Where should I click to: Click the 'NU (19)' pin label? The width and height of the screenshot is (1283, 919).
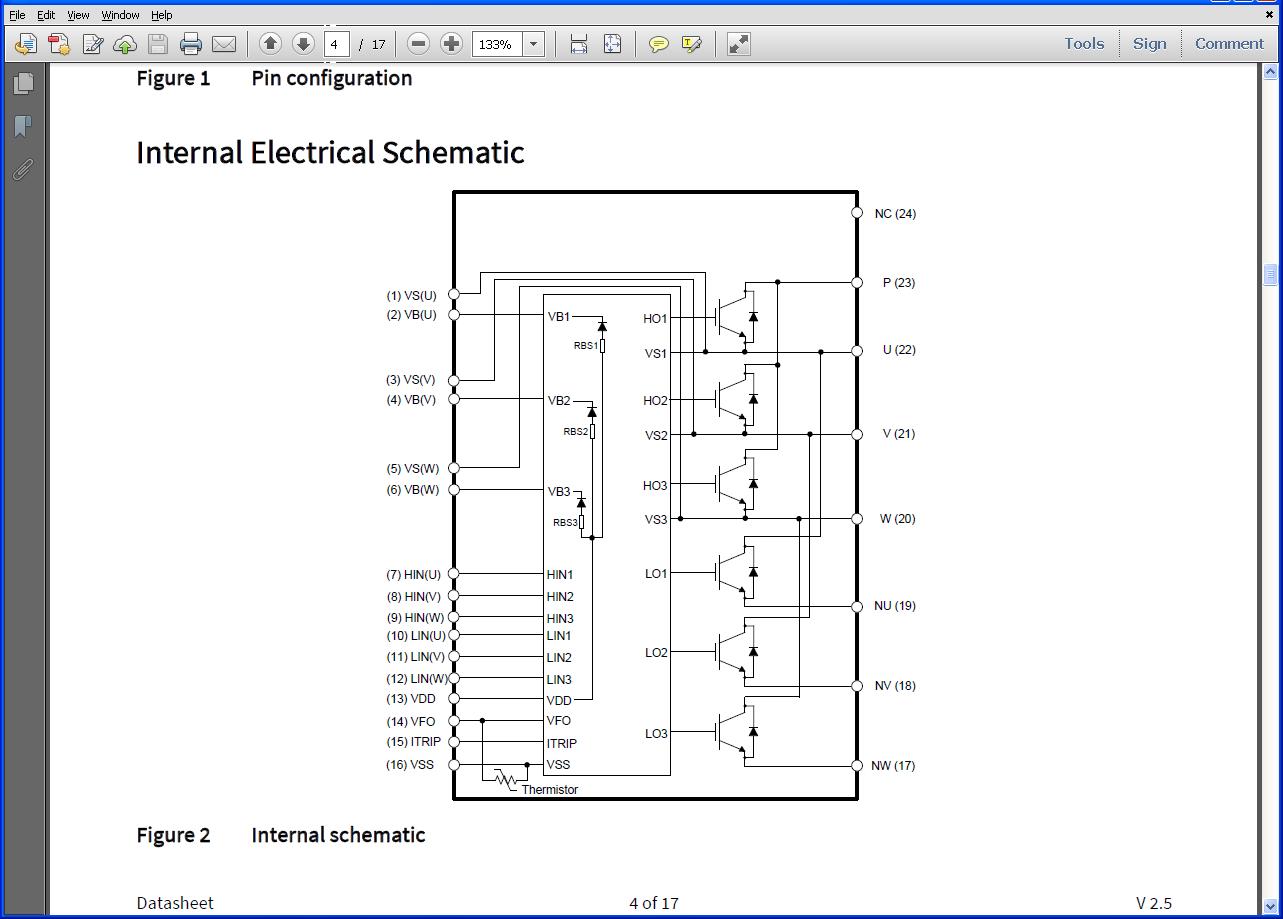tap(894, 606)
